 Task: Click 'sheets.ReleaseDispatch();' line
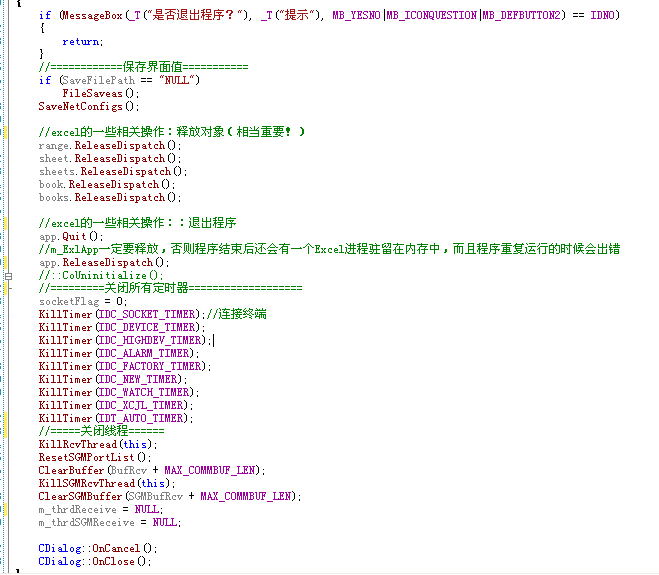click(x=113, y=171)
